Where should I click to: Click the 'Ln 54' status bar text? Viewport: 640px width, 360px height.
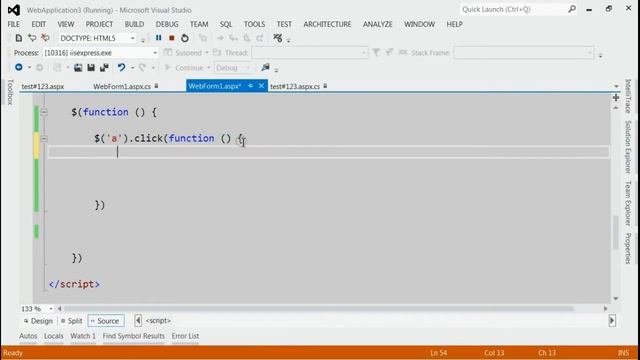[x=438, y=353]
